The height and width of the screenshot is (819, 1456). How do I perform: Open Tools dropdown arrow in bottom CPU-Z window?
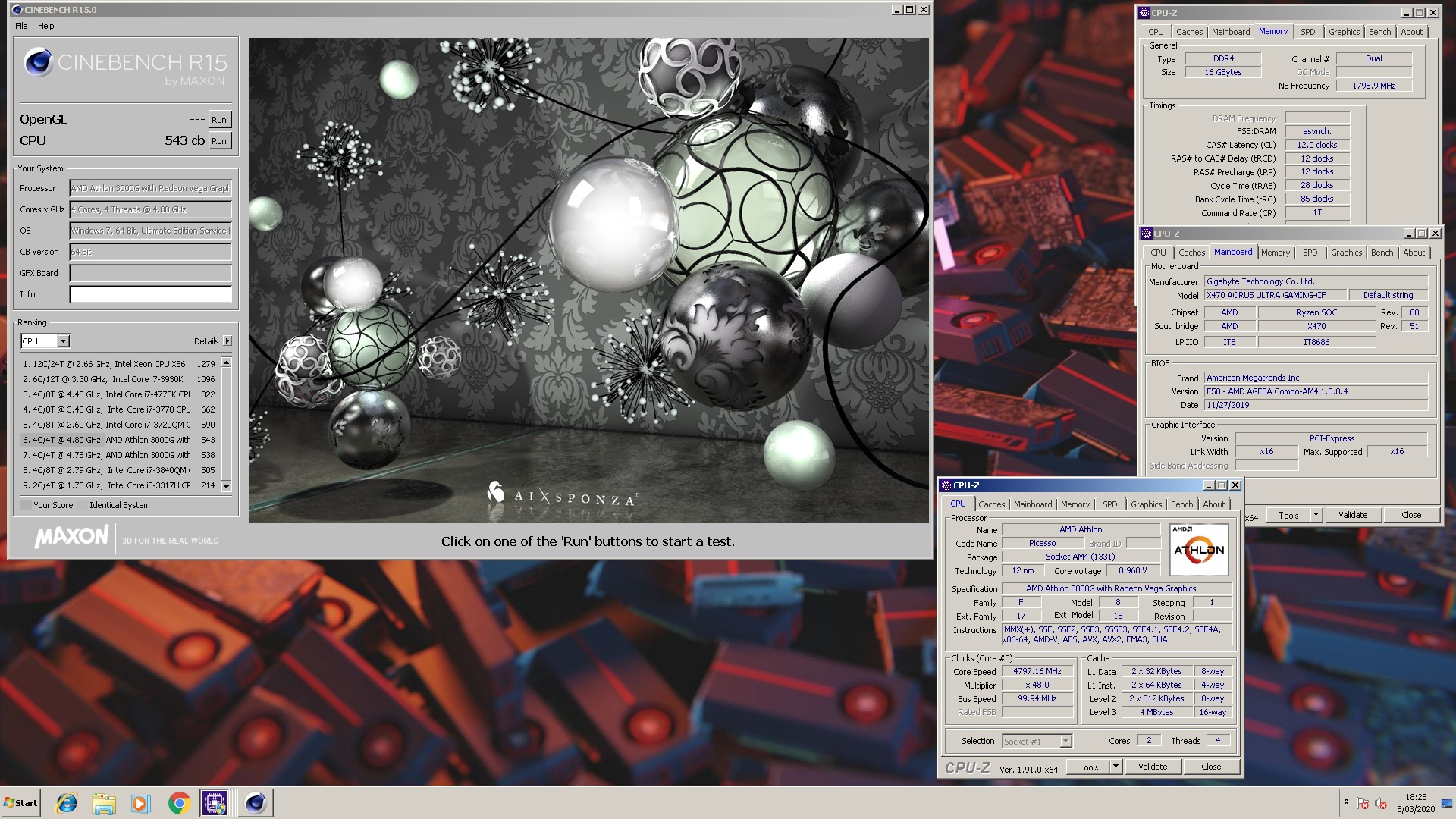pos(1116,767)
